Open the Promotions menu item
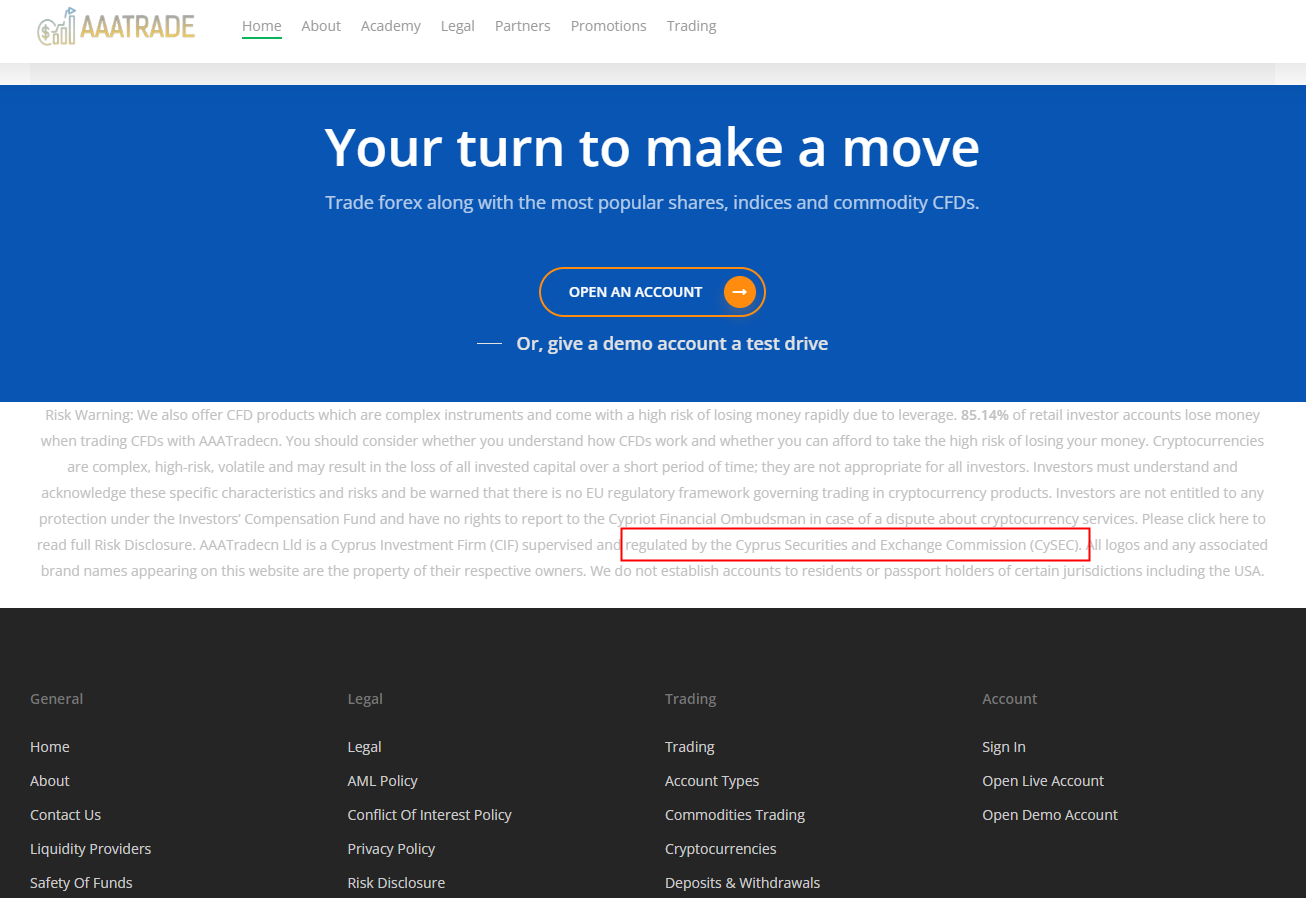 pyautogui.click(x=609, y=26)
